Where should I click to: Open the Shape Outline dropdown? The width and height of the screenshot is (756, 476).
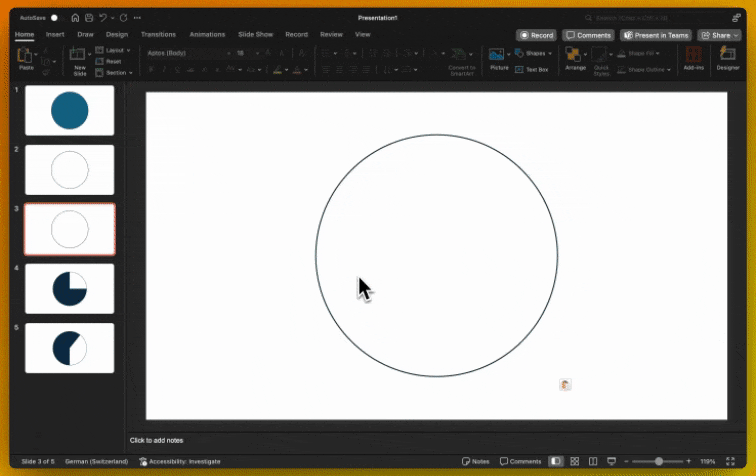tap(644, 70)
